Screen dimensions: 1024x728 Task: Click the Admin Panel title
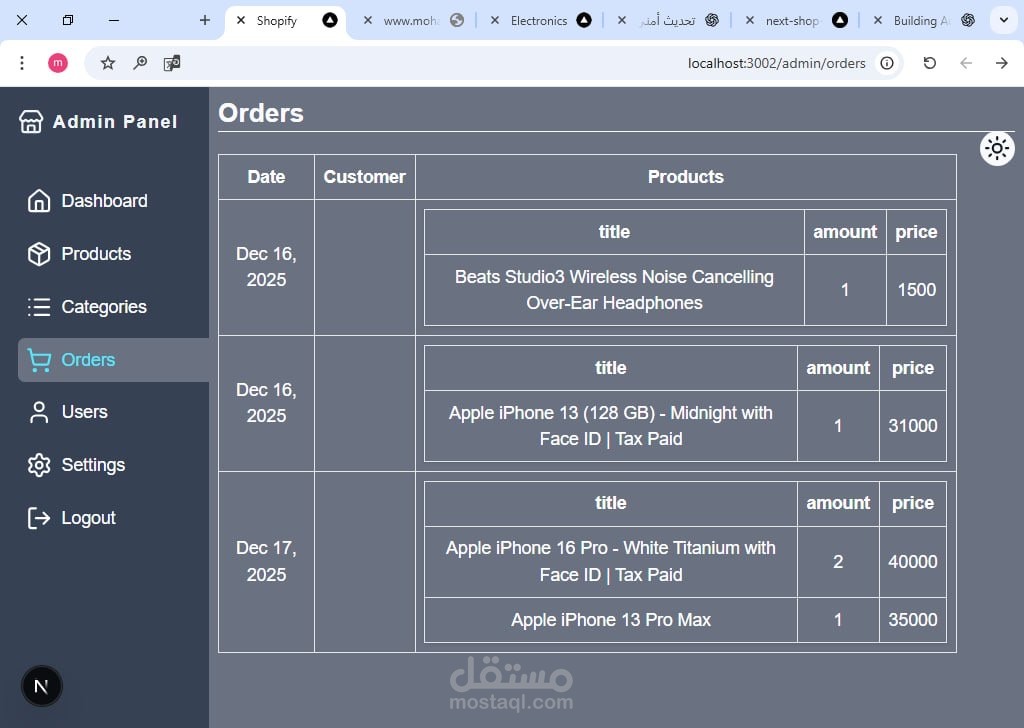pos(115,121)
